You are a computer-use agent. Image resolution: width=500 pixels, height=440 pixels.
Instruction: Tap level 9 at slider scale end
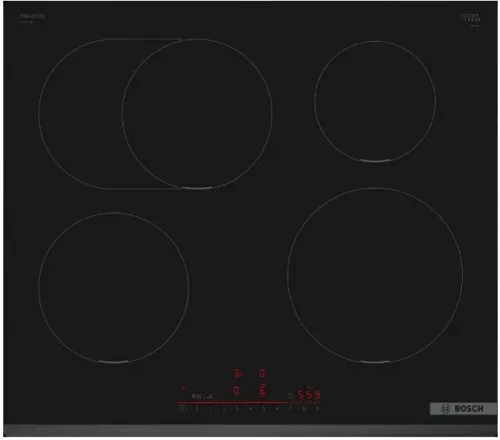317,408
